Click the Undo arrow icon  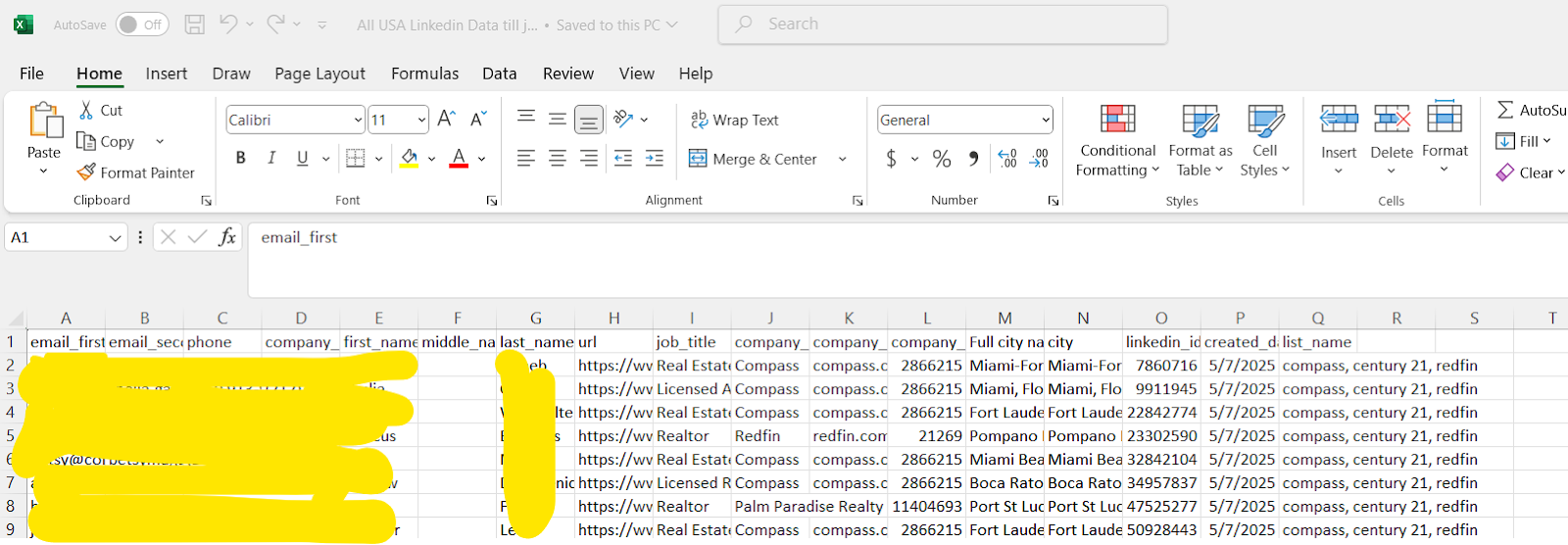(x=228, y=24)
